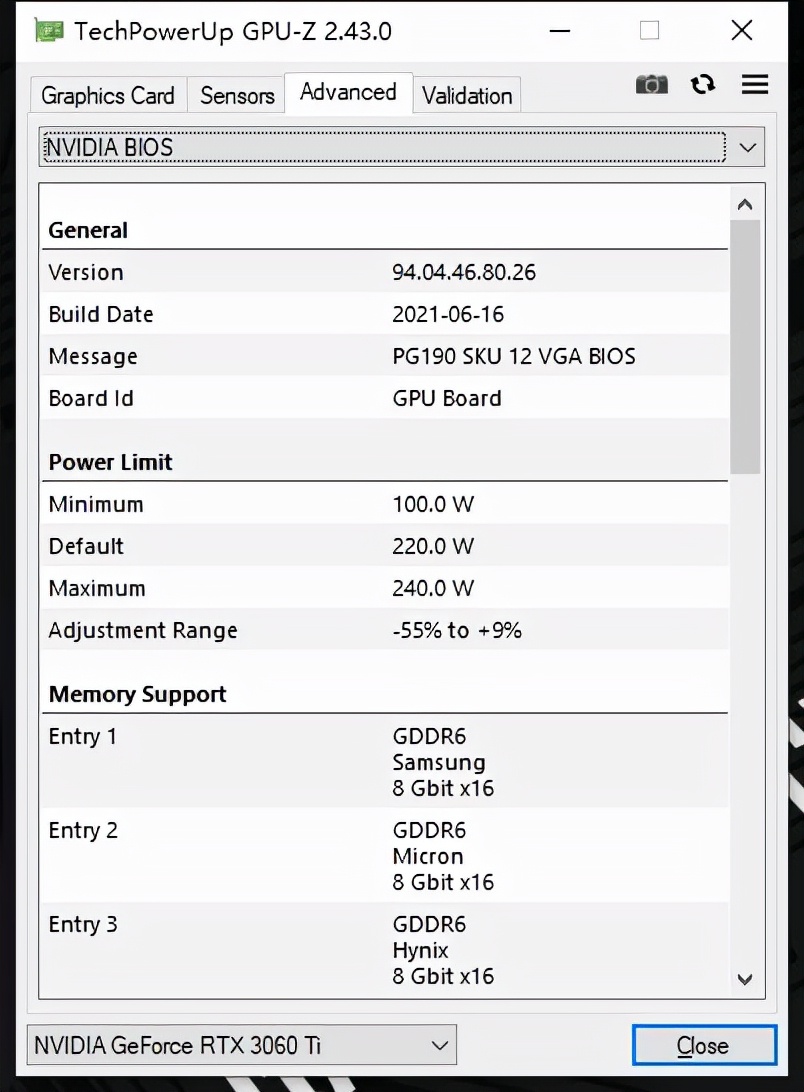Select the Default power limit row
Screen dimensions: 804x1092
tap(386, 546)
